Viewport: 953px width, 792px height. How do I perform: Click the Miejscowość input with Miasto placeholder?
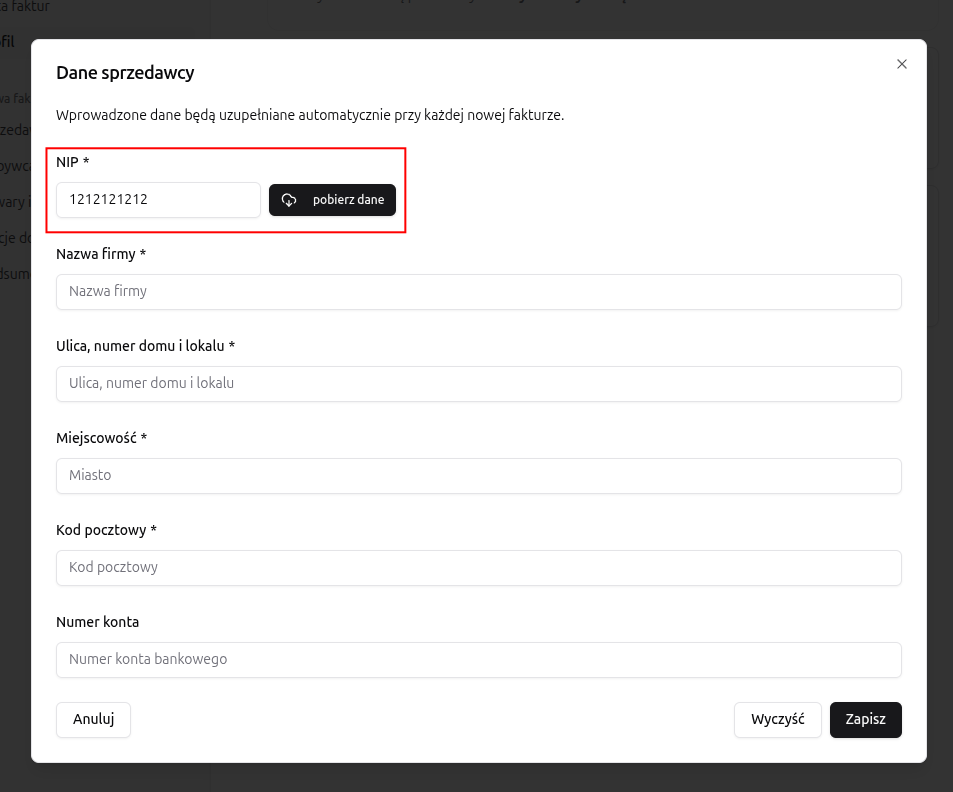[x=478, y=476]
